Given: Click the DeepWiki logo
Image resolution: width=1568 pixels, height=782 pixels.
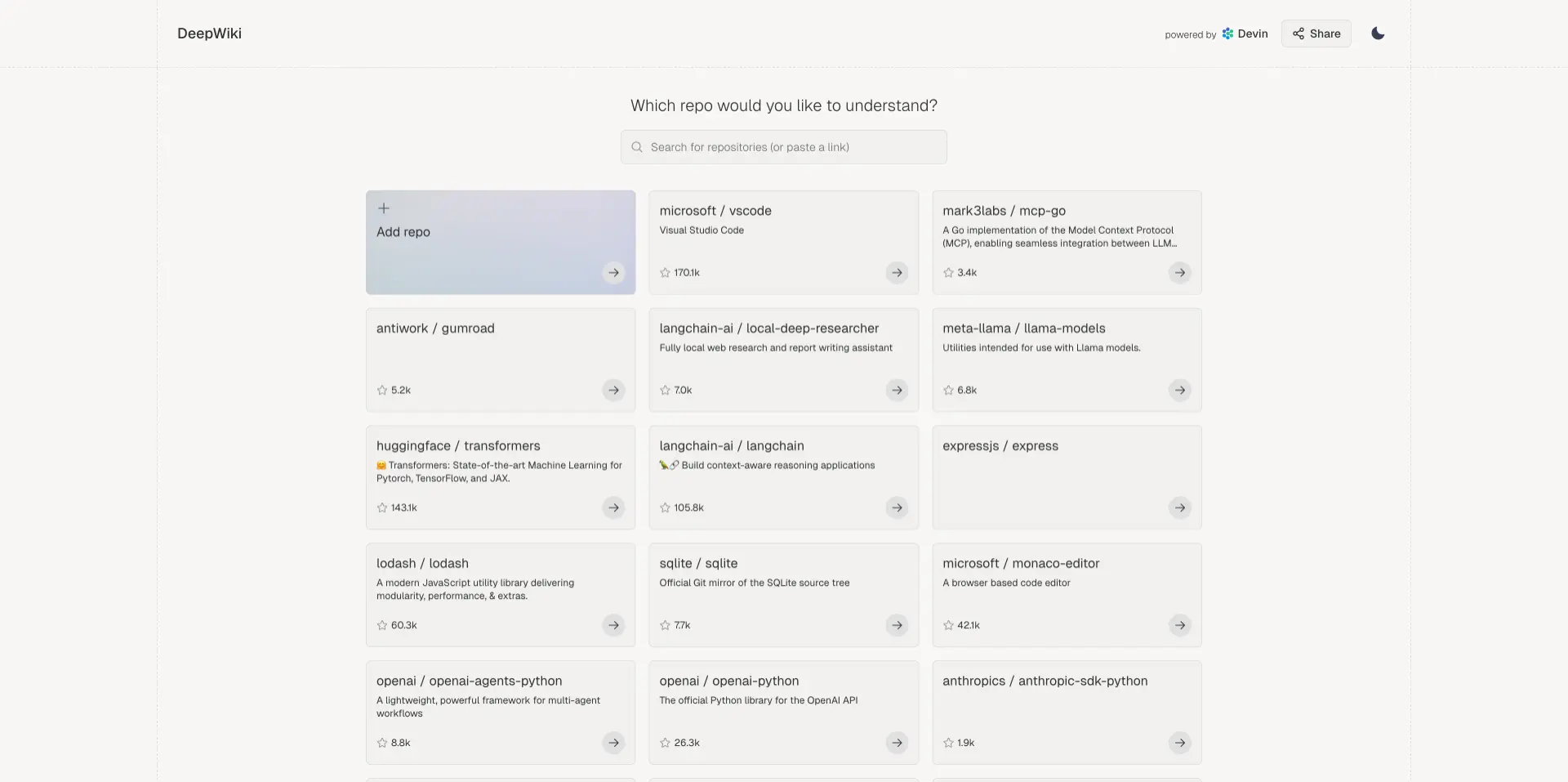Looking at the screenshot, I should tap(209, 34).
